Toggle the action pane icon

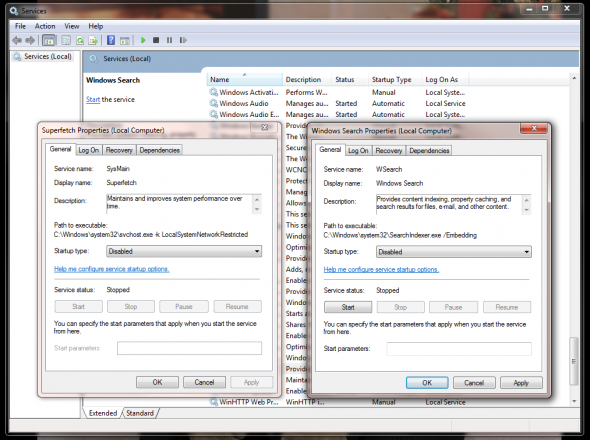point(125,40)
